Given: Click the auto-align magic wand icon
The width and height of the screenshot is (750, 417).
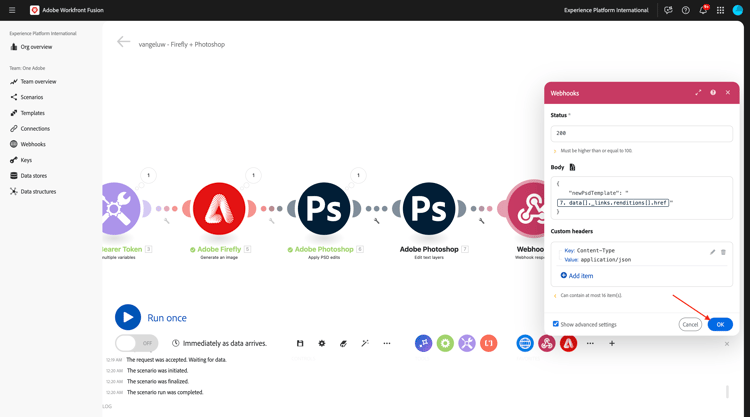Looking at the screenshot, I should (x=365, y=343).
